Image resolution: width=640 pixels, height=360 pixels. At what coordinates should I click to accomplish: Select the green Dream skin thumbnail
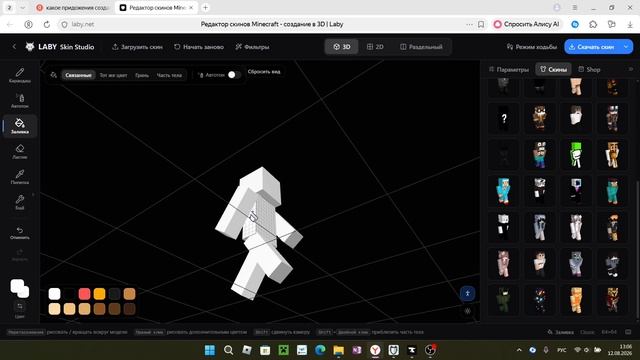(576, 154)
